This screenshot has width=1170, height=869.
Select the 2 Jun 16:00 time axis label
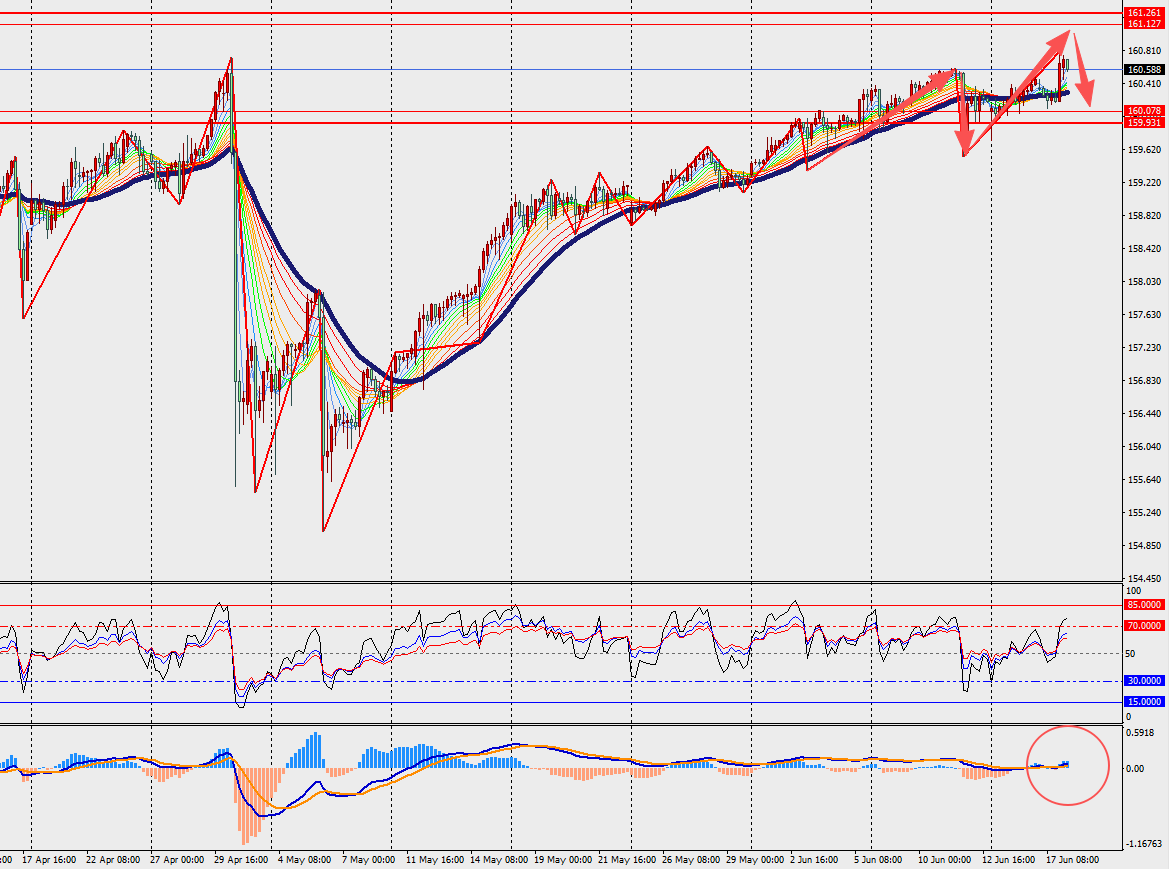point(816,859)
